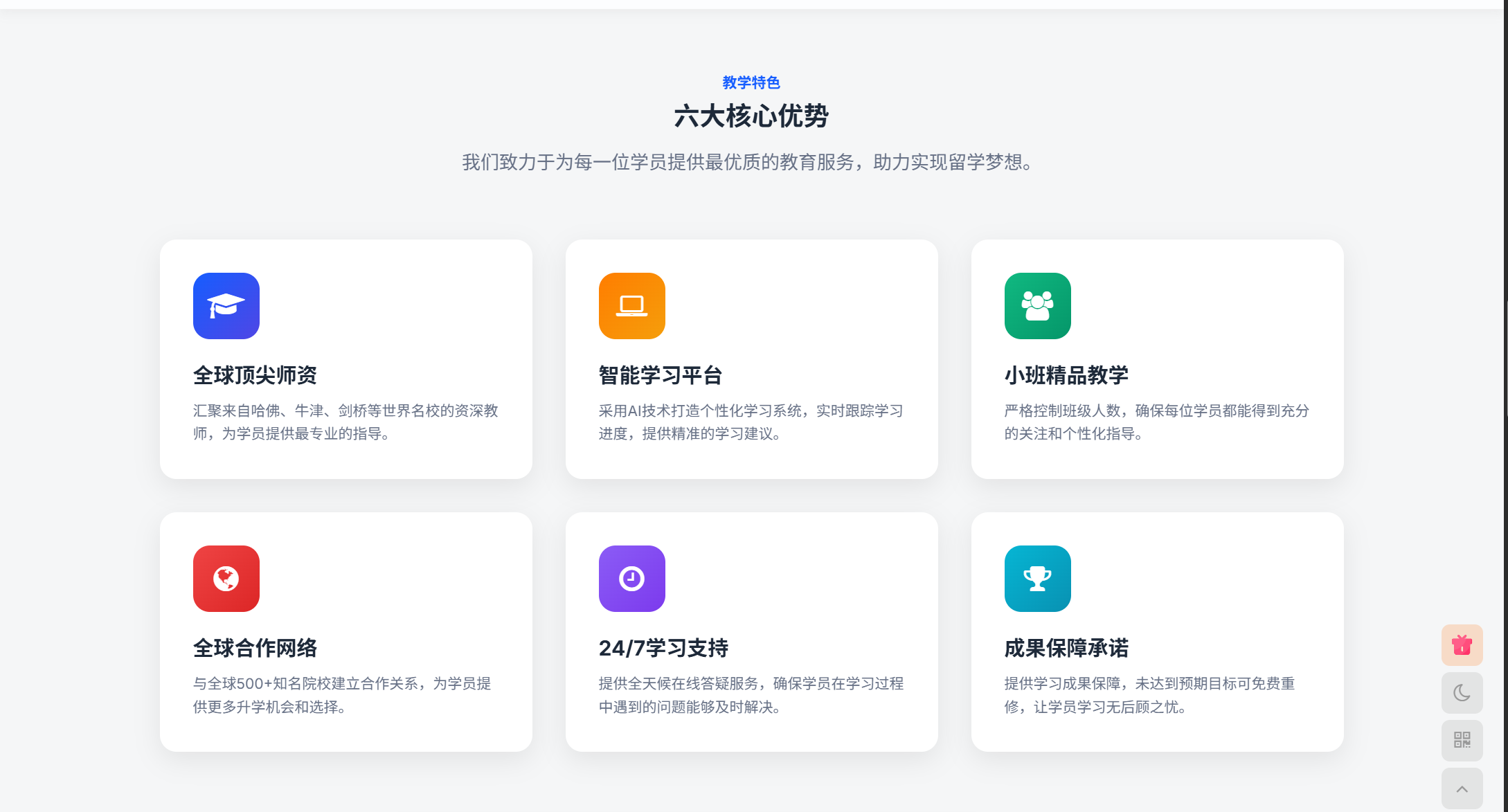
Task: Click the green users group icon
Action: tap(1038, 306)
